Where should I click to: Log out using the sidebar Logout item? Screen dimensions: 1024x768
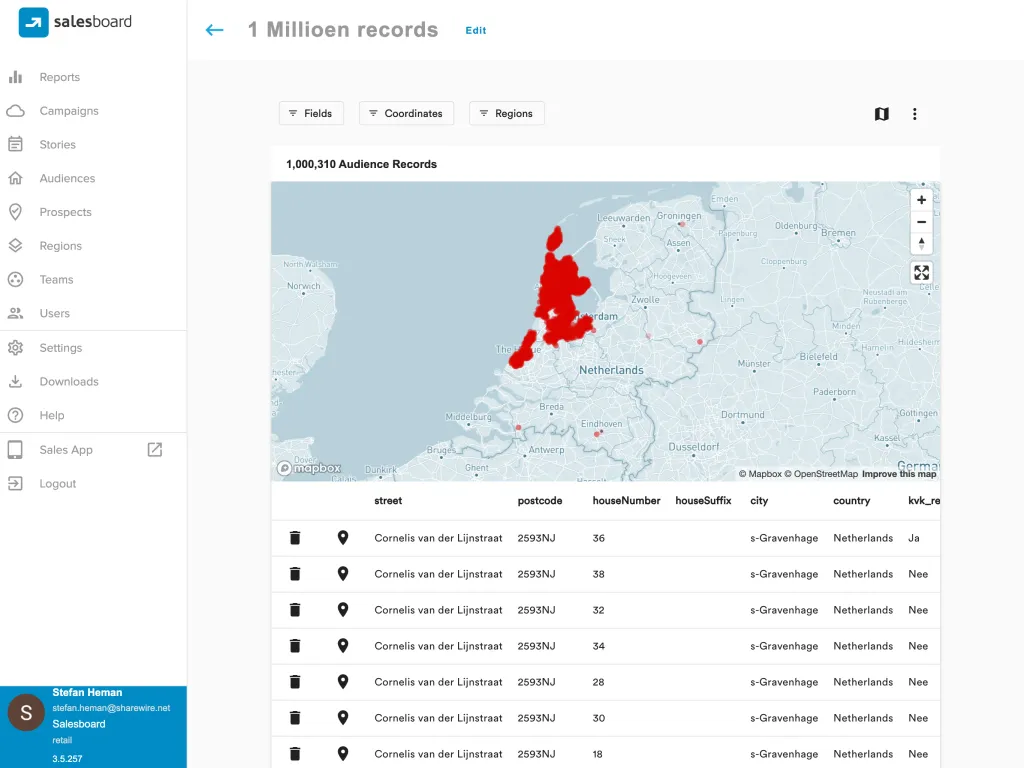[57, 484]
